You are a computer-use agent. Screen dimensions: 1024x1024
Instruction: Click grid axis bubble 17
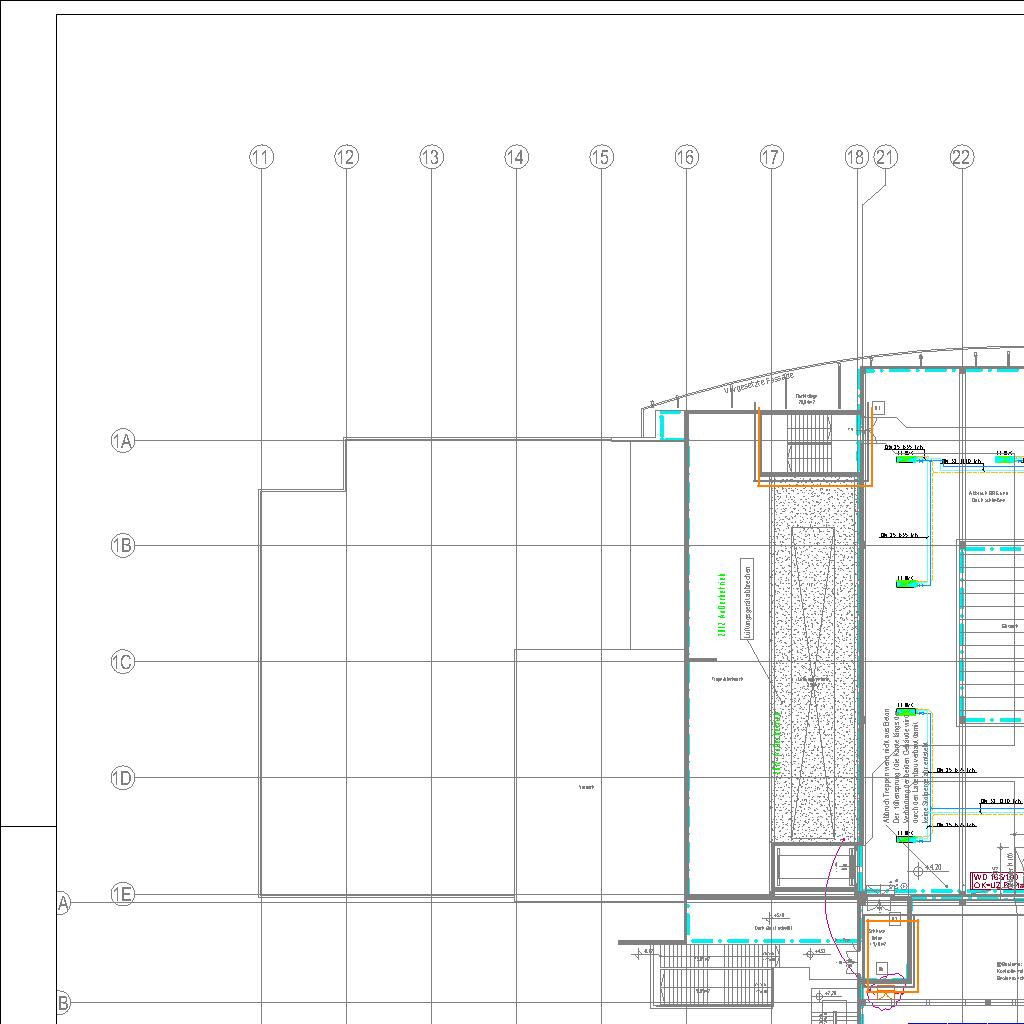(x=771, y=157)
